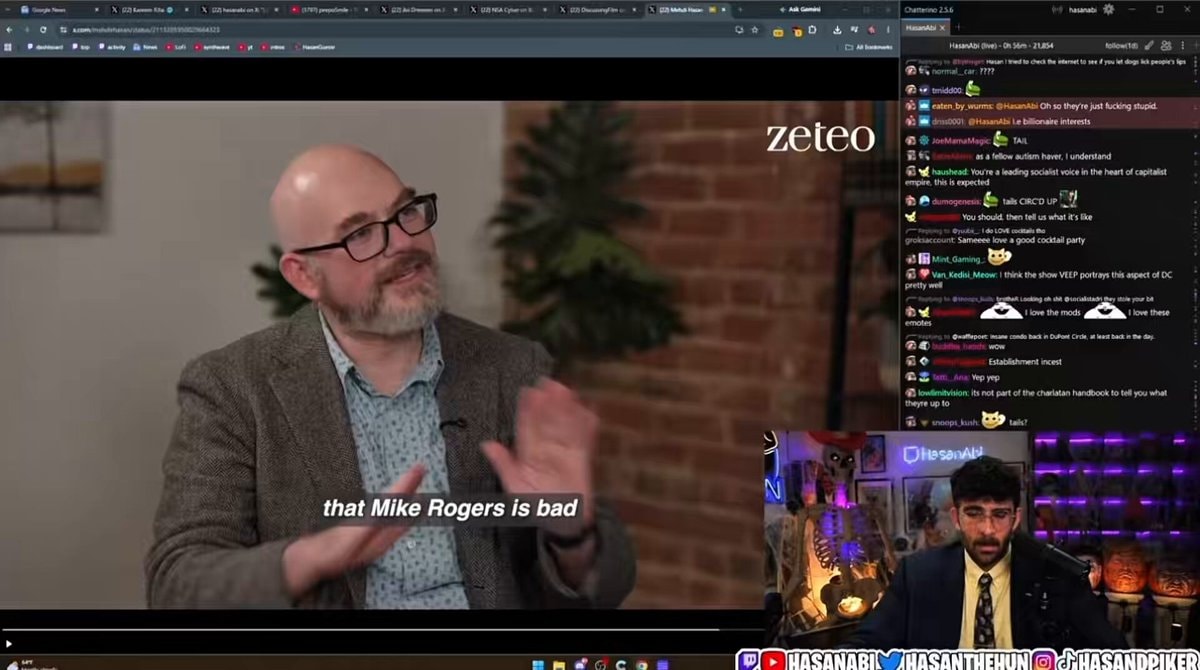Switch to the YouTube (1797) browser tab
1200x670 pixels.
click(330, 9)
